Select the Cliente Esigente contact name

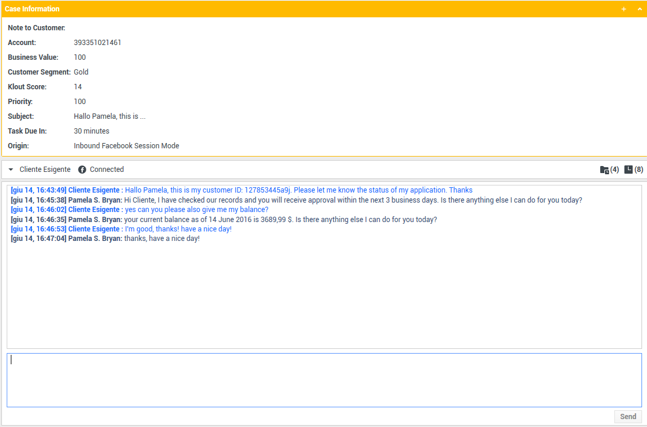click(45, 170)
